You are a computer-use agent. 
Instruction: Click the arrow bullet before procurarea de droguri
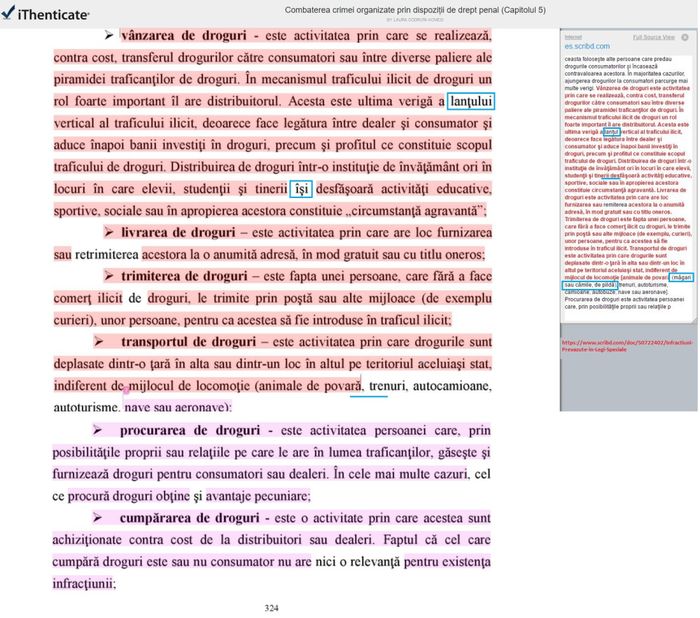(98, 430)
